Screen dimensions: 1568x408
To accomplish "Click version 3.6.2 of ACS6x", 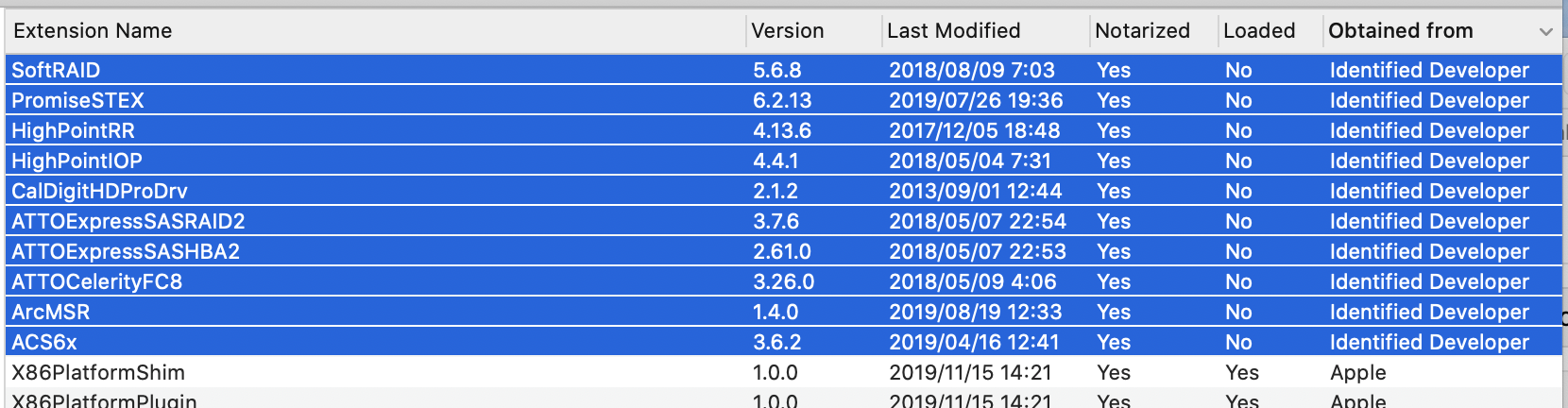I will tap(776, 342).
